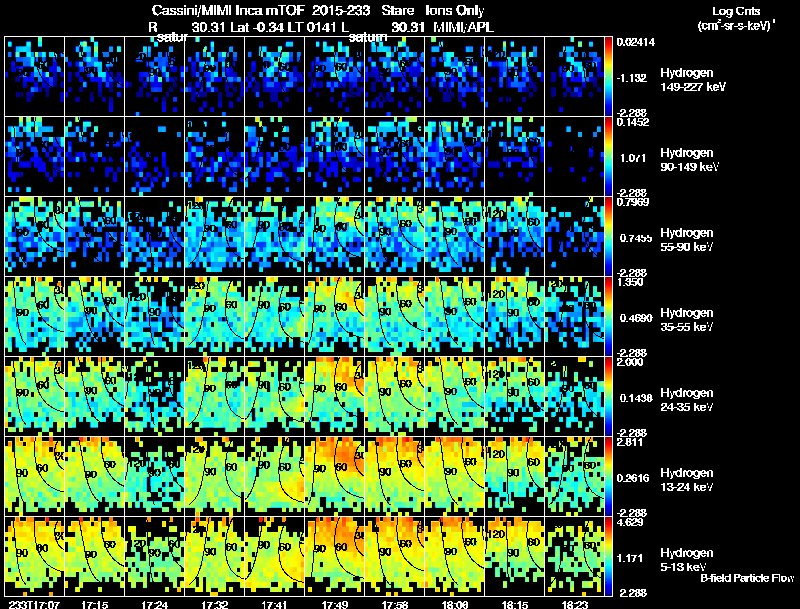
Task: Click the 'Cassini/MIMI Inca mTOF' title text
Action: [x=228, y=10]
